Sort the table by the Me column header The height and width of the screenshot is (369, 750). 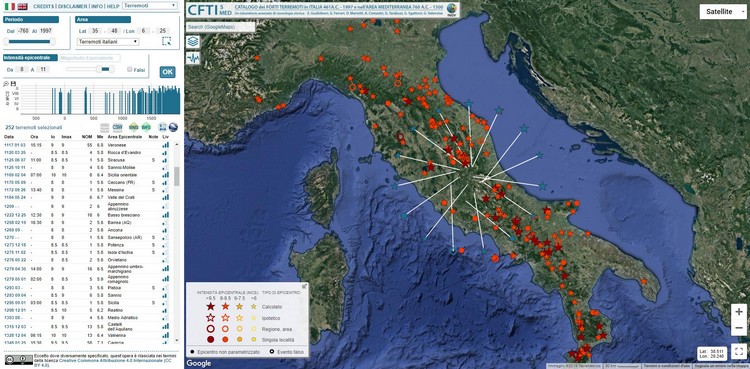tap(99, 137)
